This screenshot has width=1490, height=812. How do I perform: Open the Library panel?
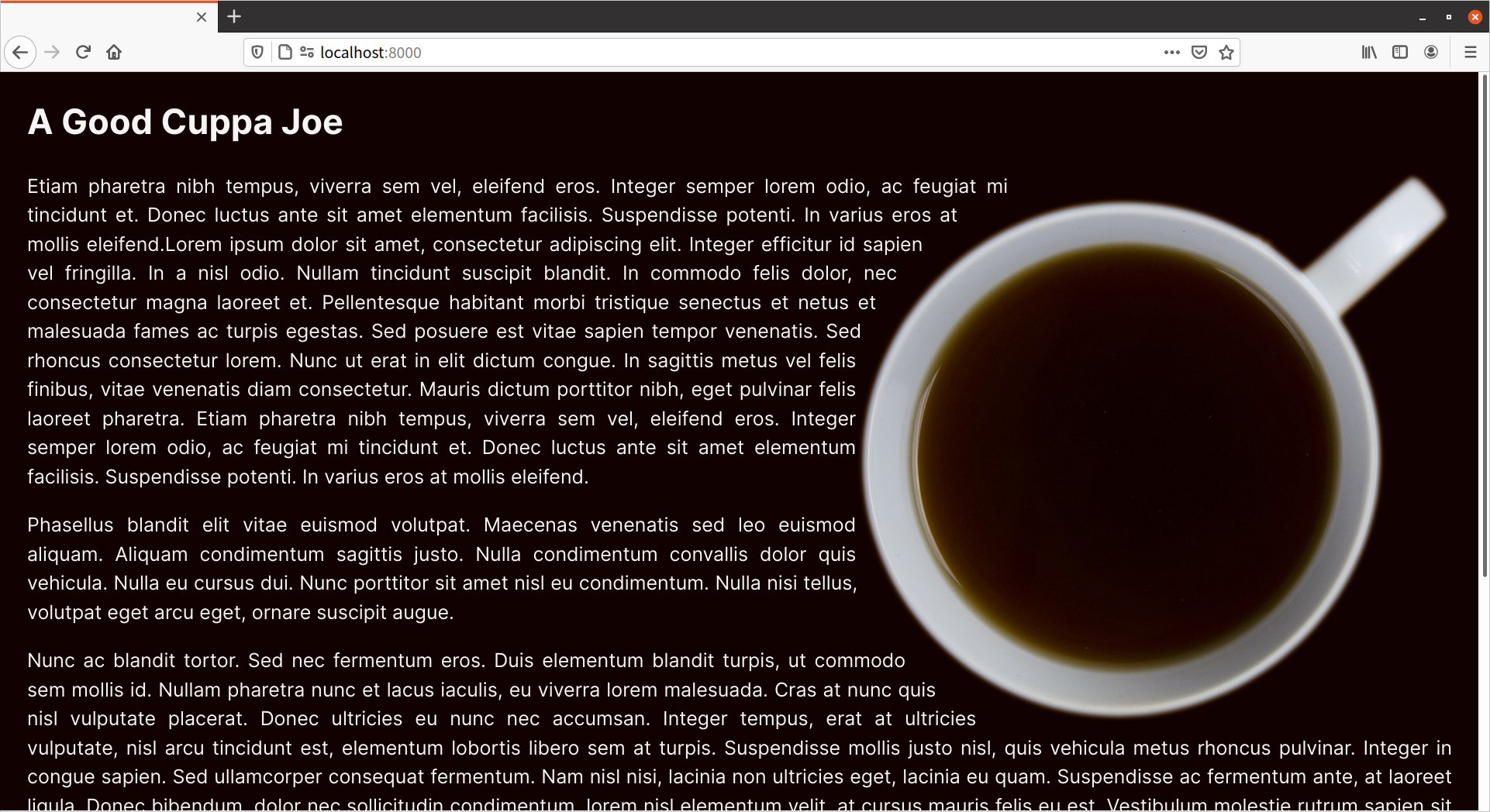[1368, 52]
